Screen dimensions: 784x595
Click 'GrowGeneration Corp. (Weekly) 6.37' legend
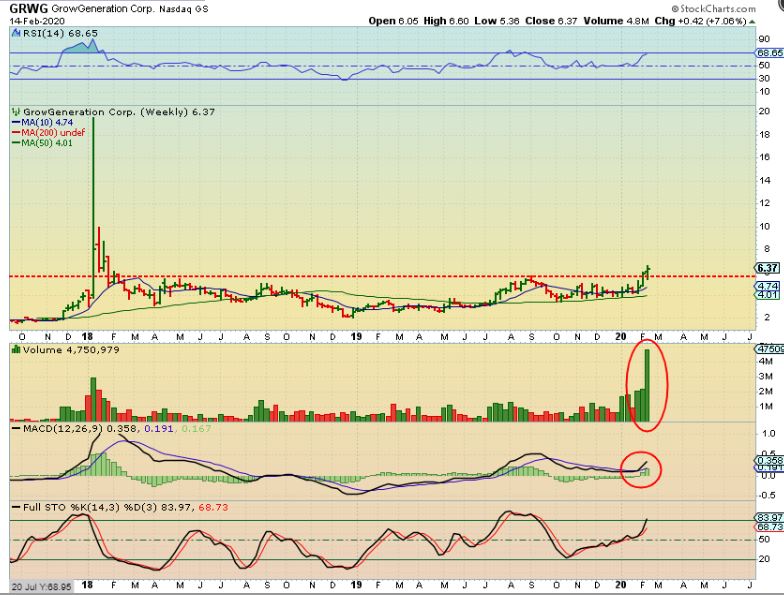point(119,112)
